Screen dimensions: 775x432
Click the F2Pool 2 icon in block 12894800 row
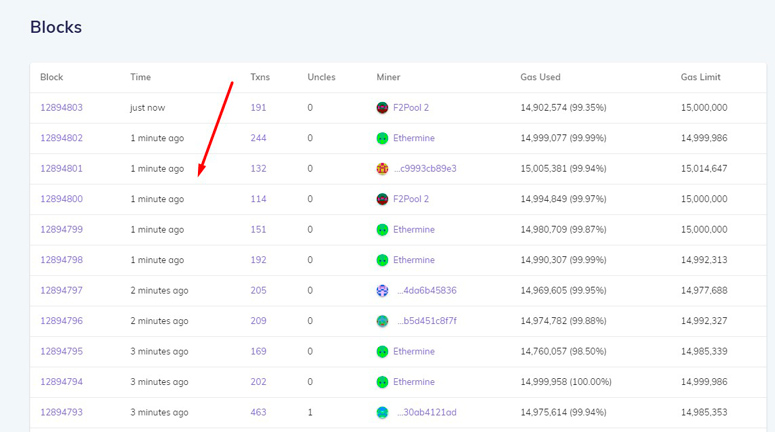coord(382,199)
